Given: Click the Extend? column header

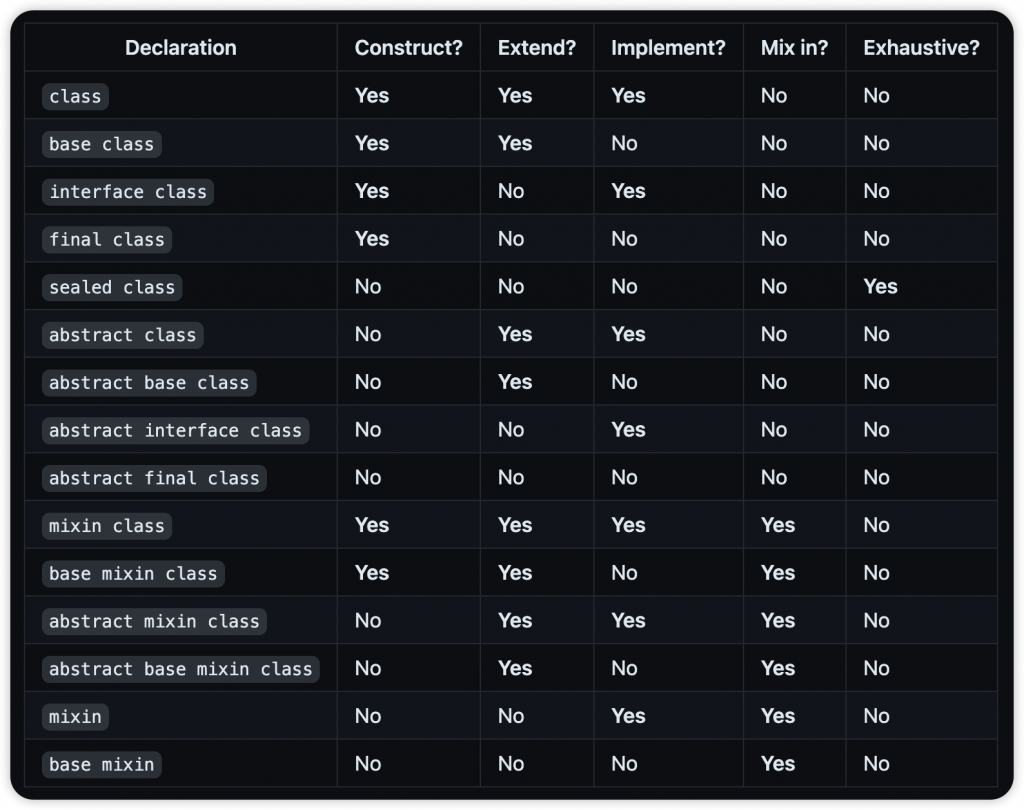Looking at the screenshot, I should [537, 48].
